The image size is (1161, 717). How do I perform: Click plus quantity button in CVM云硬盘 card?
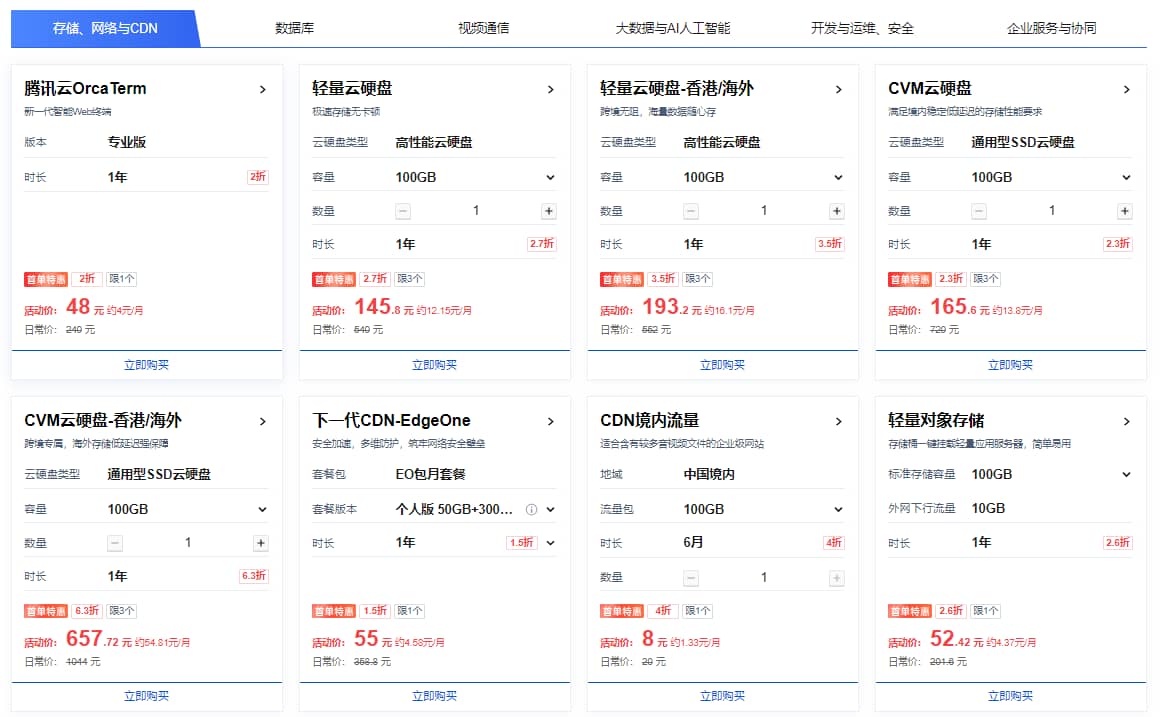click(x=1125, y=211)
